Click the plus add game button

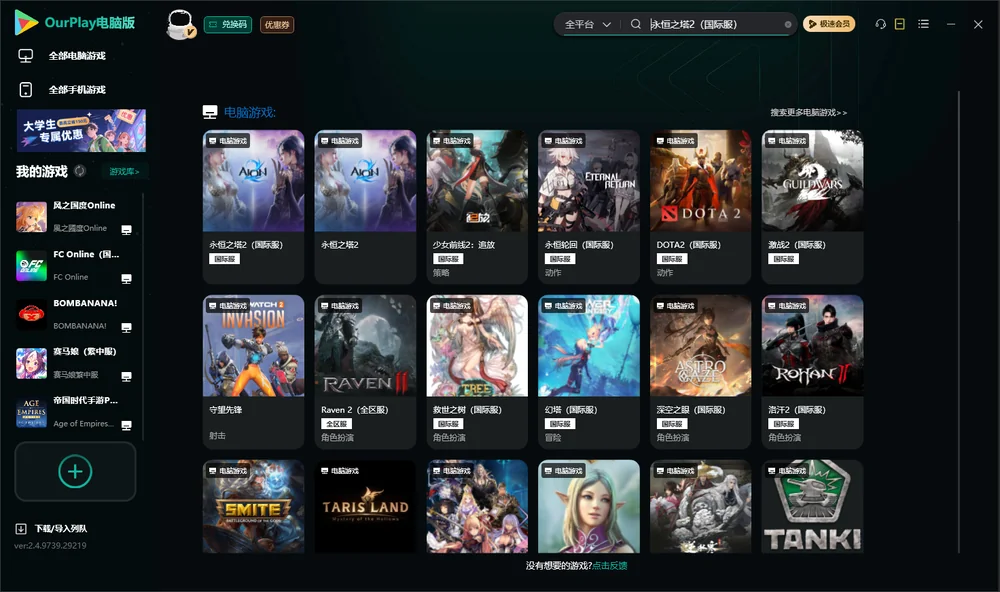pyautogui.click(x=75, y=471)
